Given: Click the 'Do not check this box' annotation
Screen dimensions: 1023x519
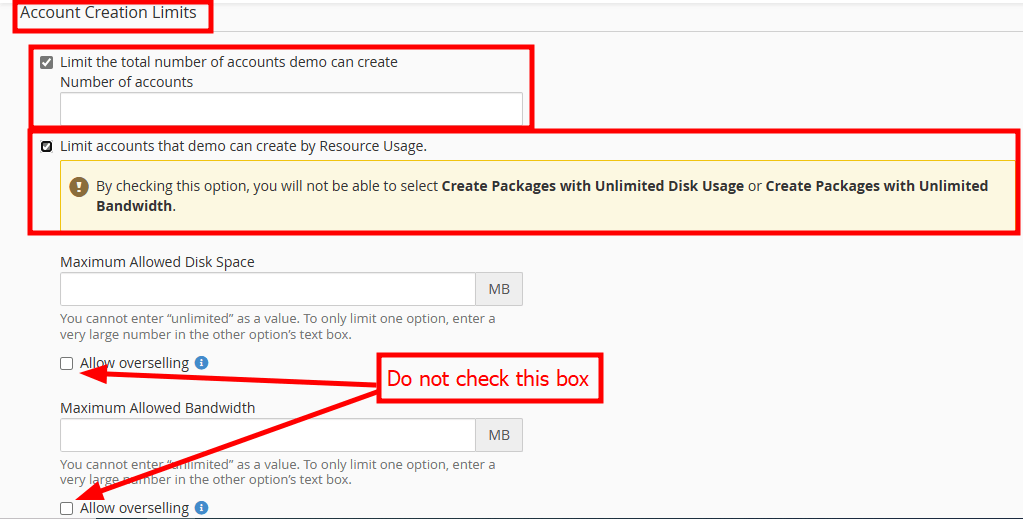Looking at the screenshot, I should [488, 378].
